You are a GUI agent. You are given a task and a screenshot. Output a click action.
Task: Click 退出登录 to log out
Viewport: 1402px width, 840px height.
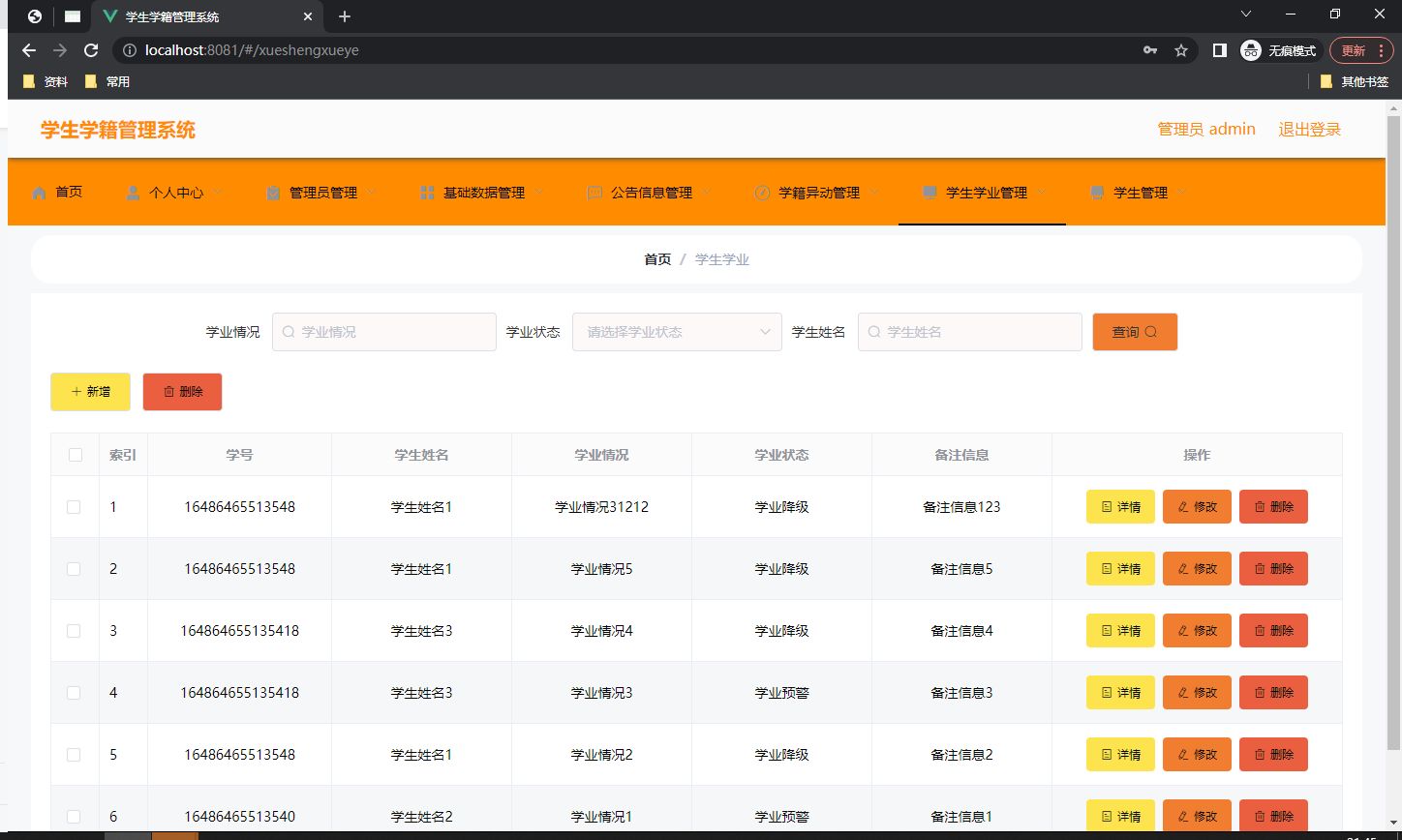tap(1309, 129)
